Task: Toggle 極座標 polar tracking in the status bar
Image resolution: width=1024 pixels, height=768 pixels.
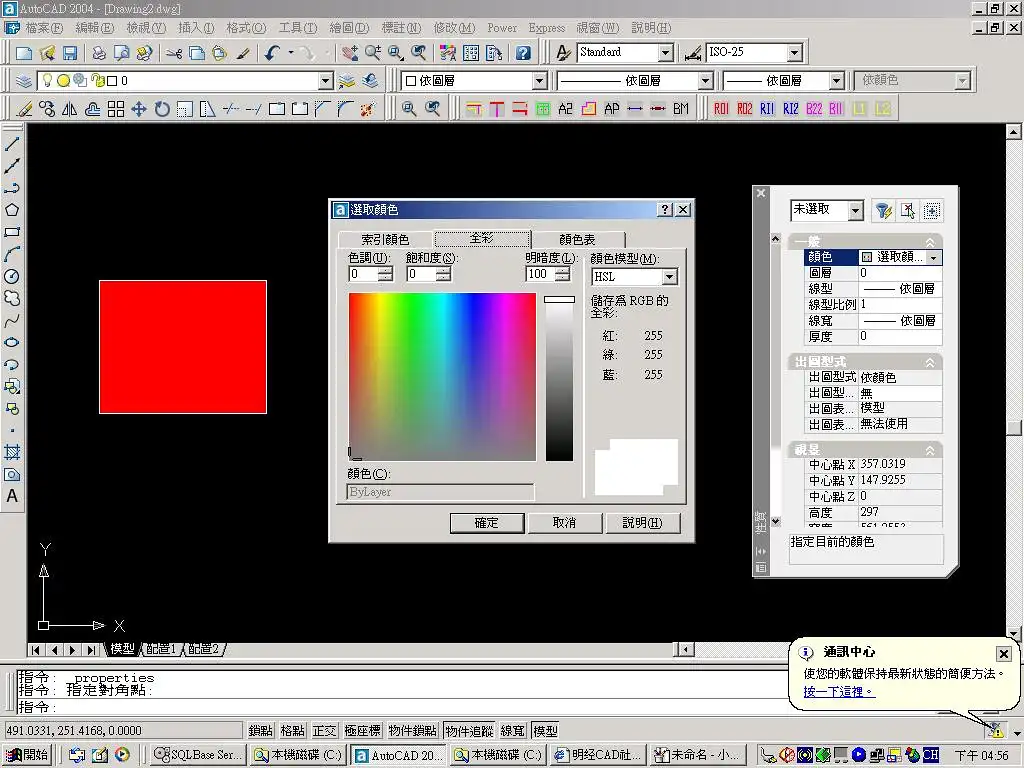Action: point(362,731)
